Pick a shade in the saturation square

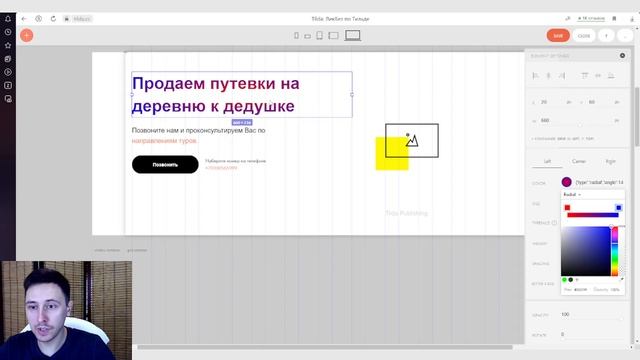tap(586, 252)
